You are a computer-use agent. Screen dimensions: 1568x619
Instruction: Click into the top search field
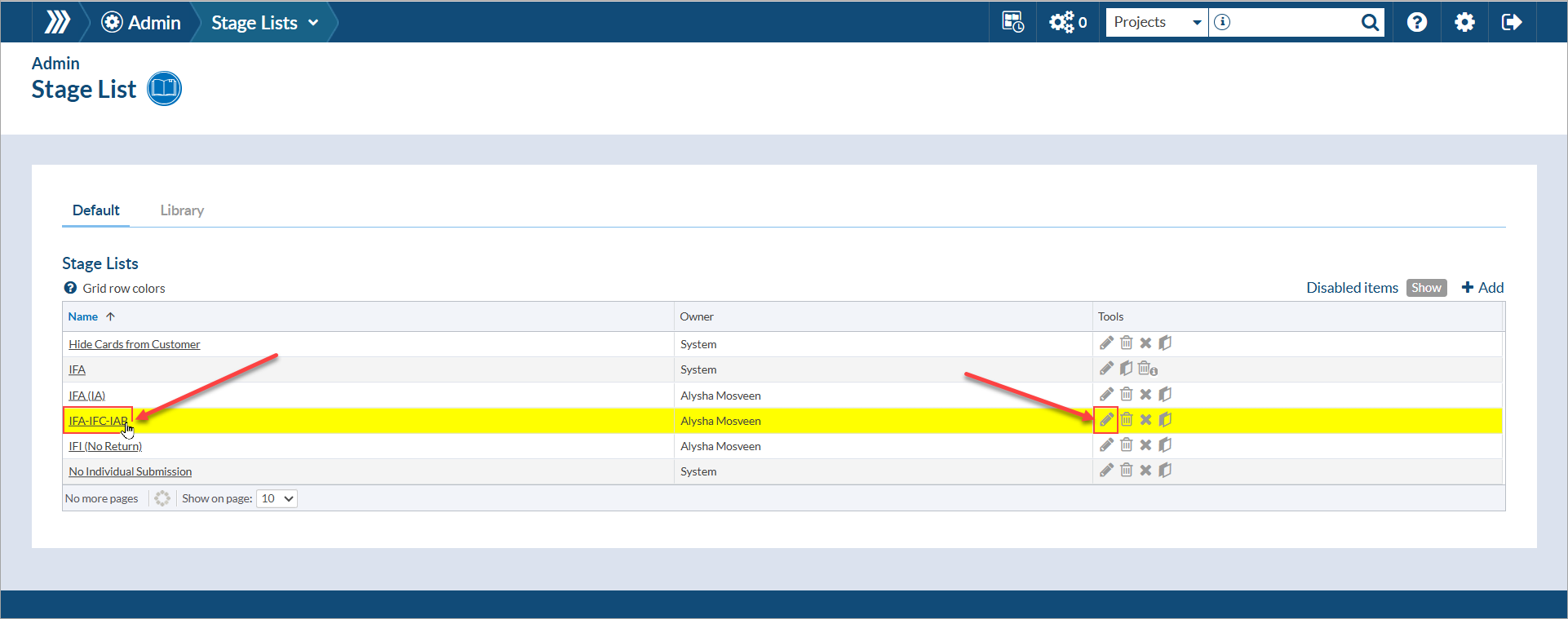click(1295, 23)
